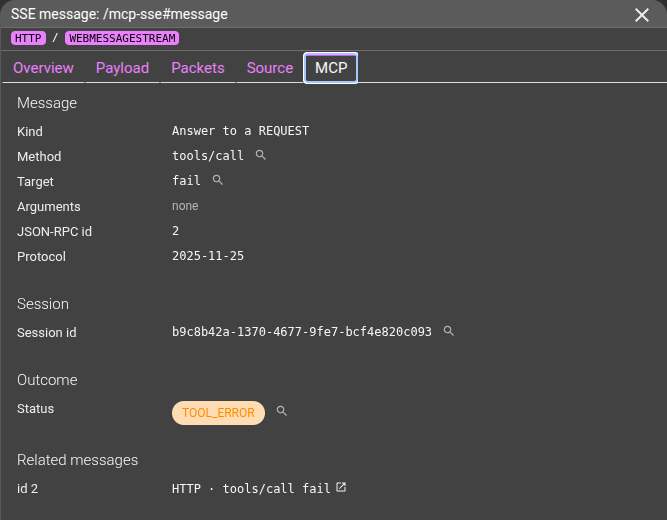Click the search icon next to tools/call method
Screen dimensions: 667x520
pos(261,155)
